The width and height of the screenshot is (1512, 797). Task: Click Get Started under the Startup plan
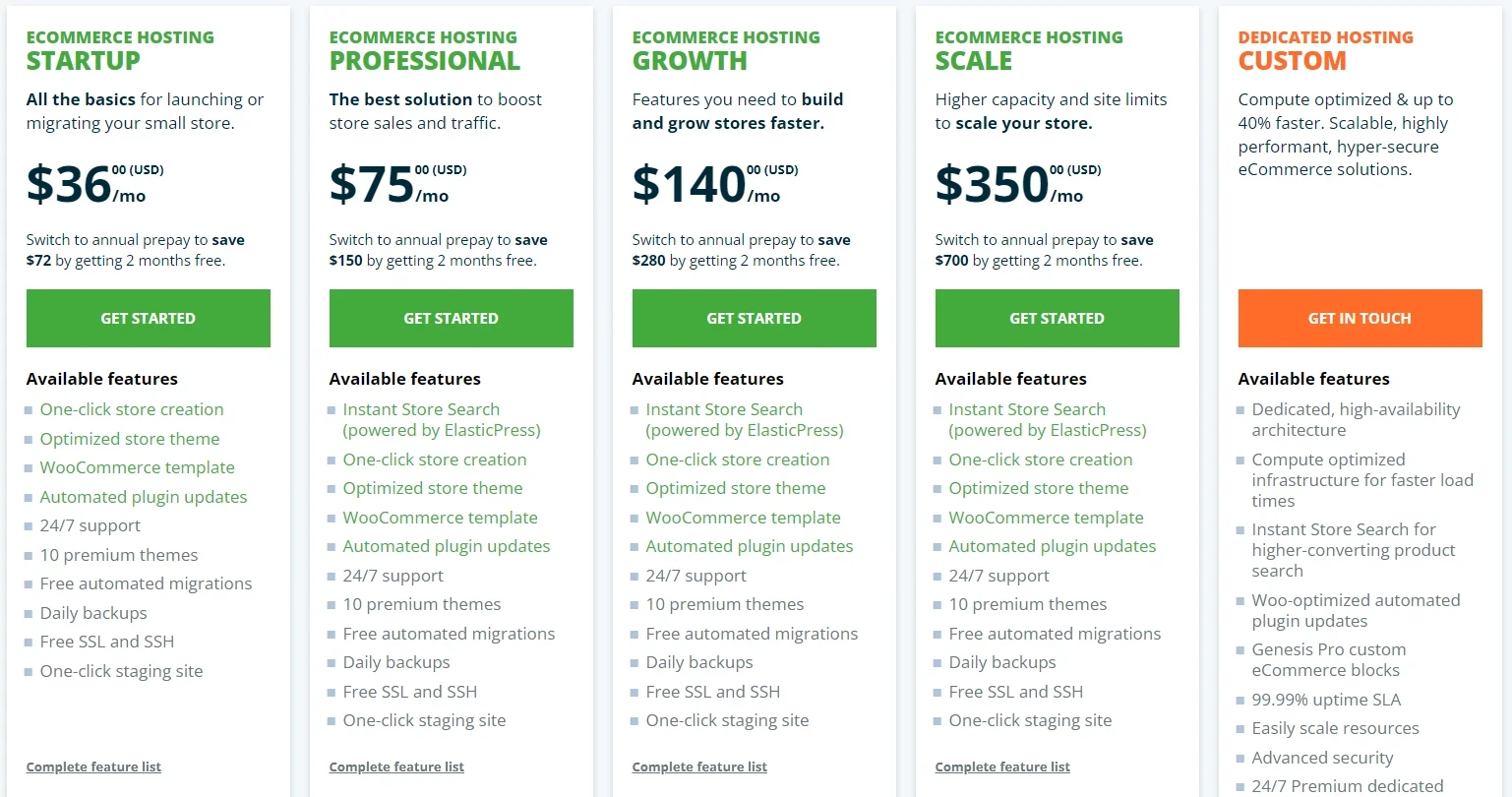point(148,318)
